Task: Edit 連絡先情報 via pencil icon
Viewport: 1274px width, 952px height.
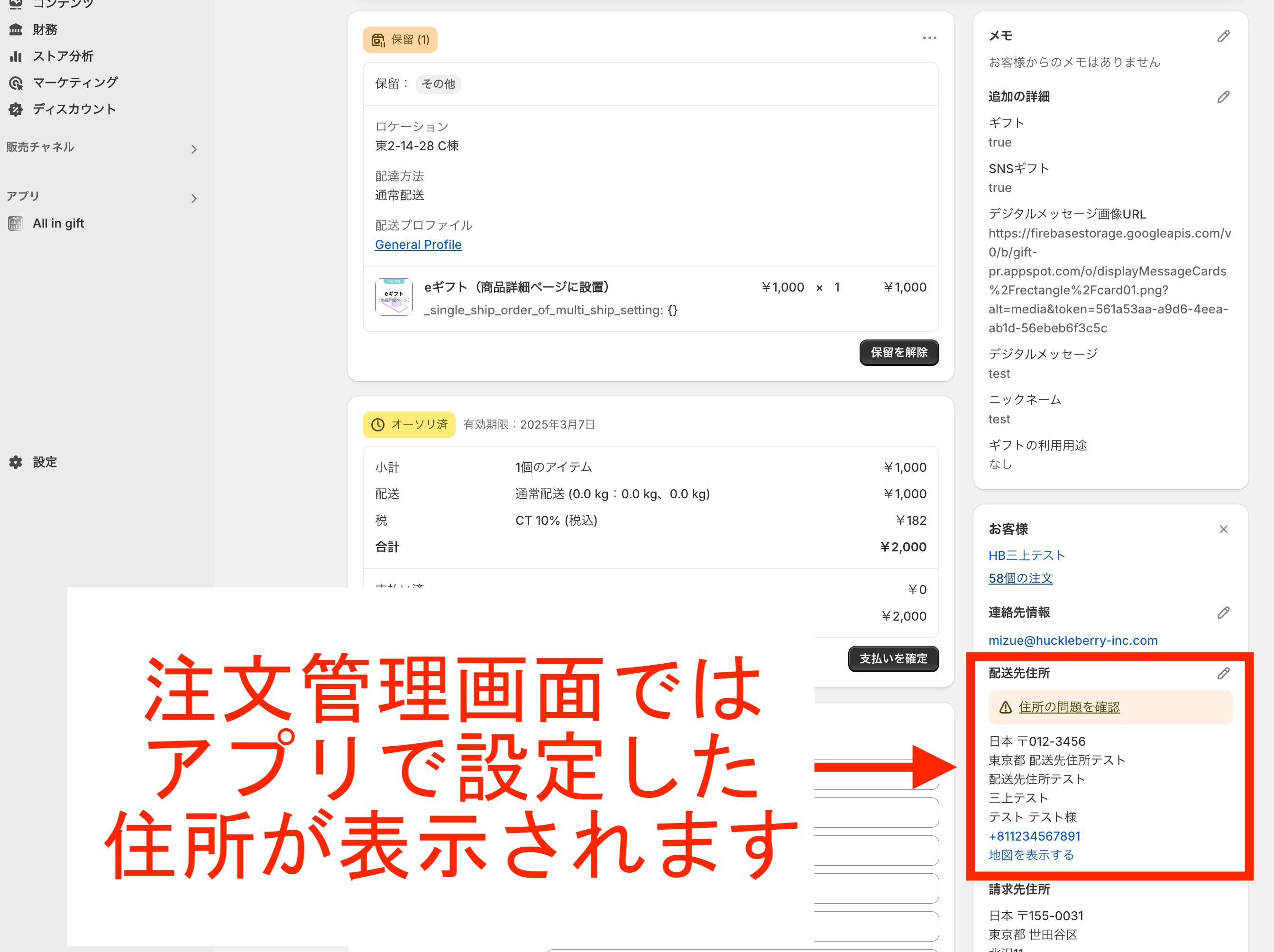Action: point(1223,613)
